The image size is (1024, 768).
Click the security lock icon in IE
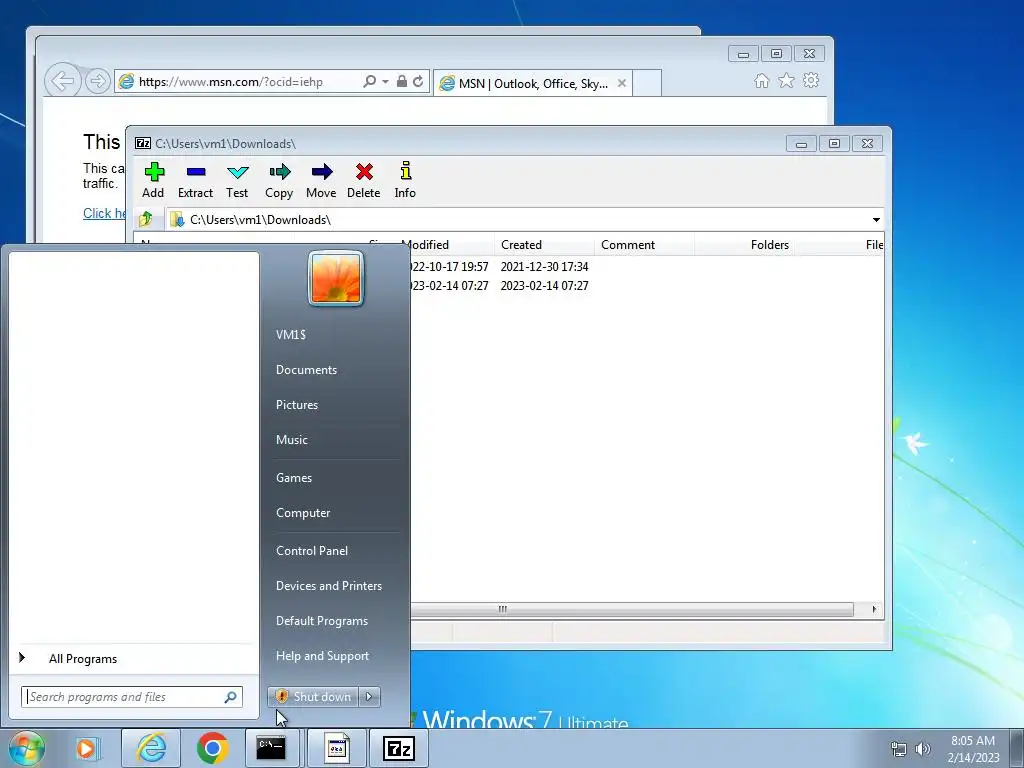click(x=402, y=82)
